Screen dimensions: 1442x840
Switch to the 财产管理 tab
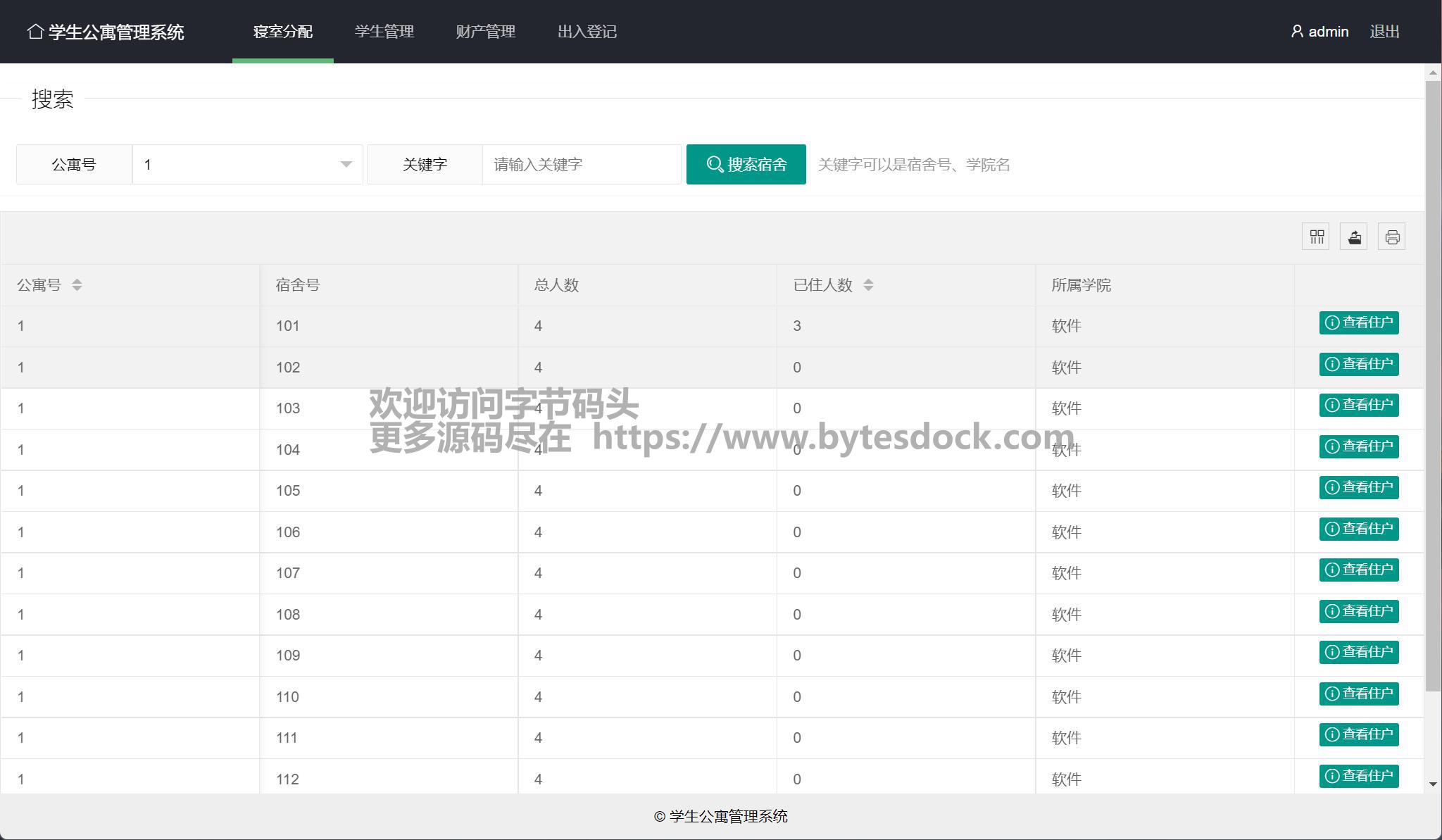pos(485,32)
